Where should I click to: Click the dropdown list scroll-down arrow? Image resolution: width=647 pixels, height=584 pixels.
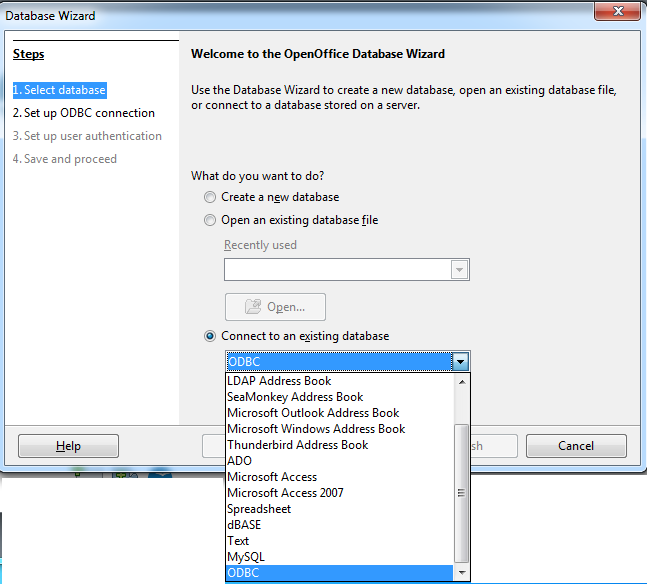[462, 572]
